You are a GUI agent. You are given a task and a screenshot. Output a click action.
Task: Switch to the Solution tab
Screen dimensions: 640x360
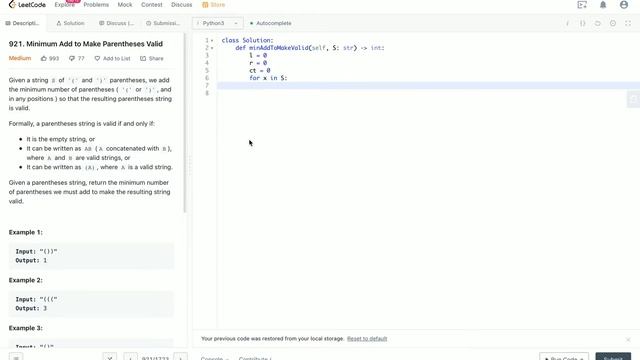click(71, 23)
